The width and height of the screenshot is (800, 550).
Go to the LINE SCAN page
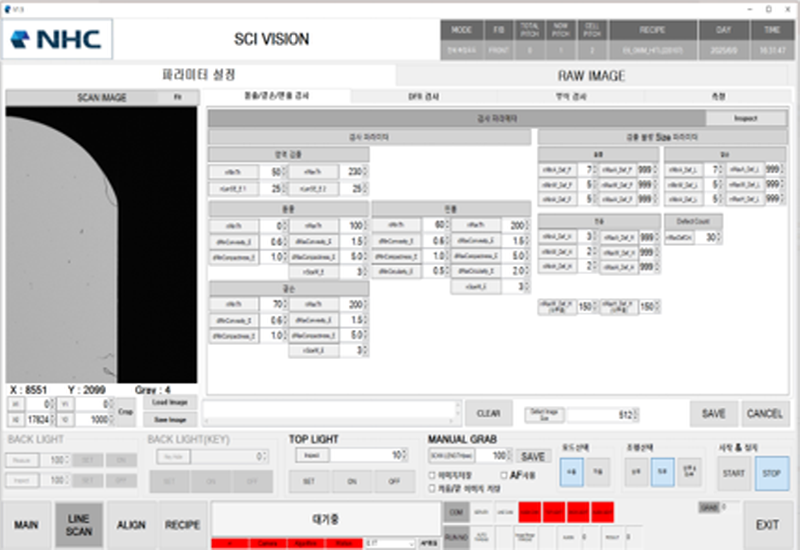tap(78, 525)
